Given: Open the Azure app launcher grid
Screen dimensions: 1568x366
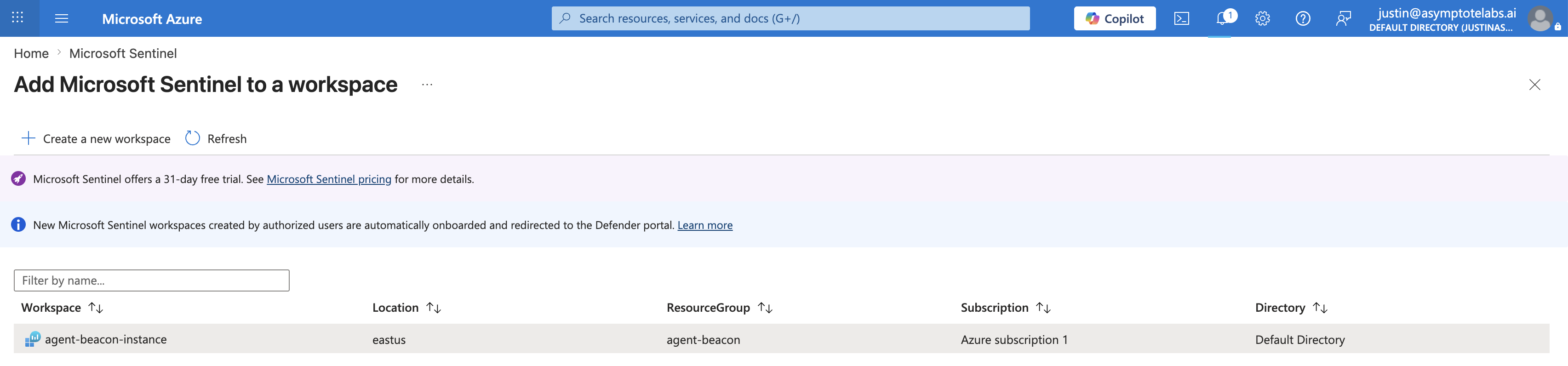Looking at the screenshot, I should [x=17, y=17].
